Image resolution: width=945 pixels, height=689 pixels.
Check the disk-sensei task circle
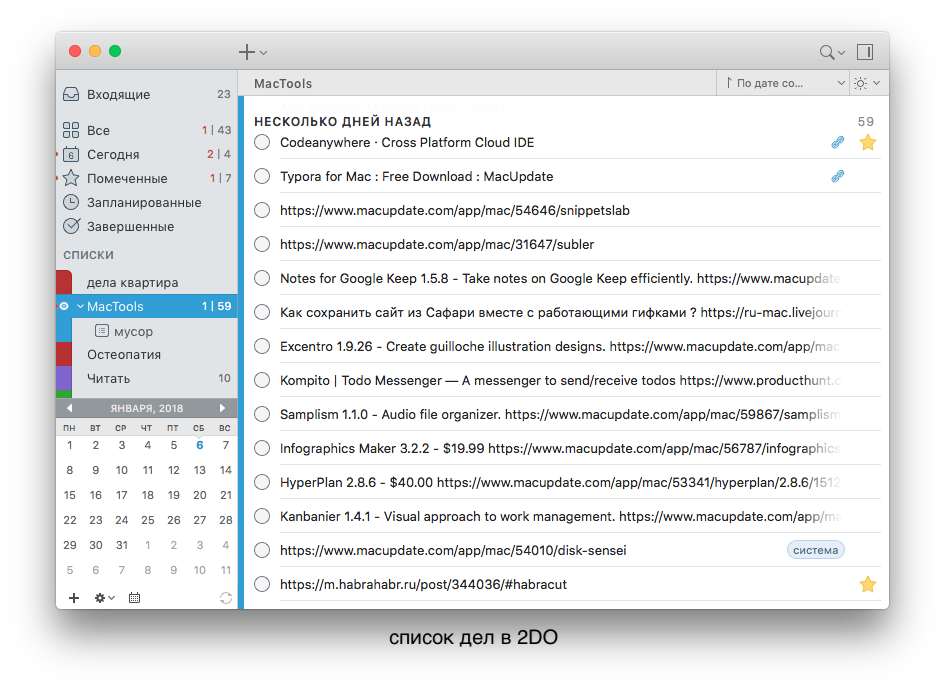coord(262,550)
